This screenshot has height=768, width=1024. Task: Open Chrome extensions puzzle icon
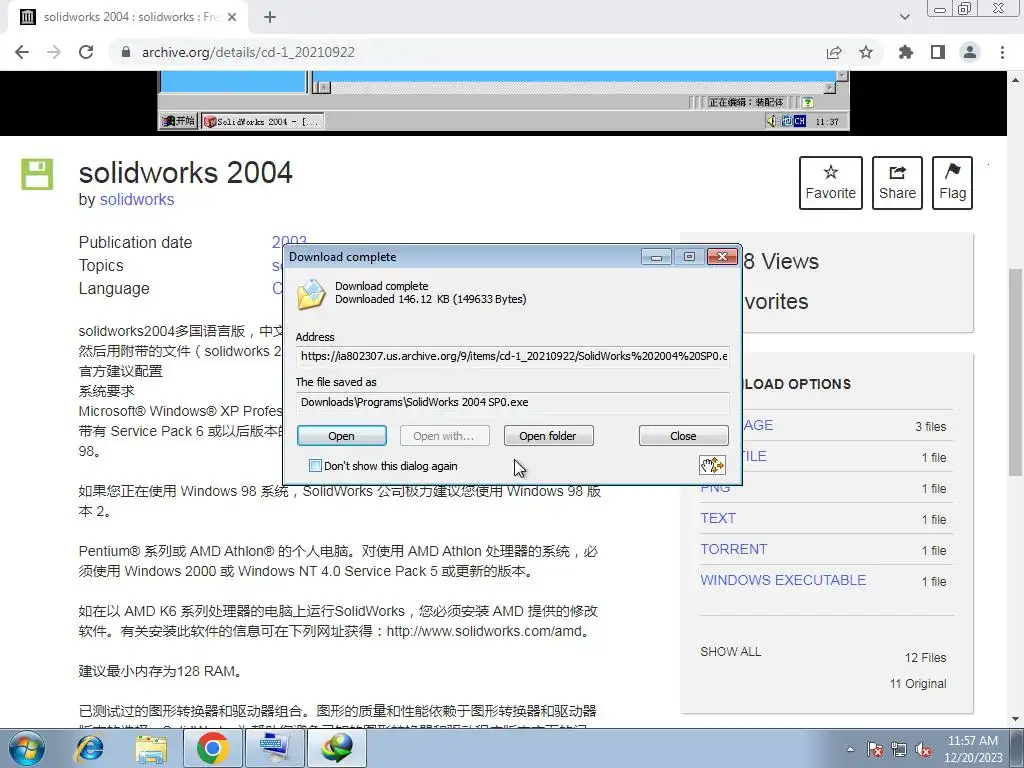coord(906,52)
